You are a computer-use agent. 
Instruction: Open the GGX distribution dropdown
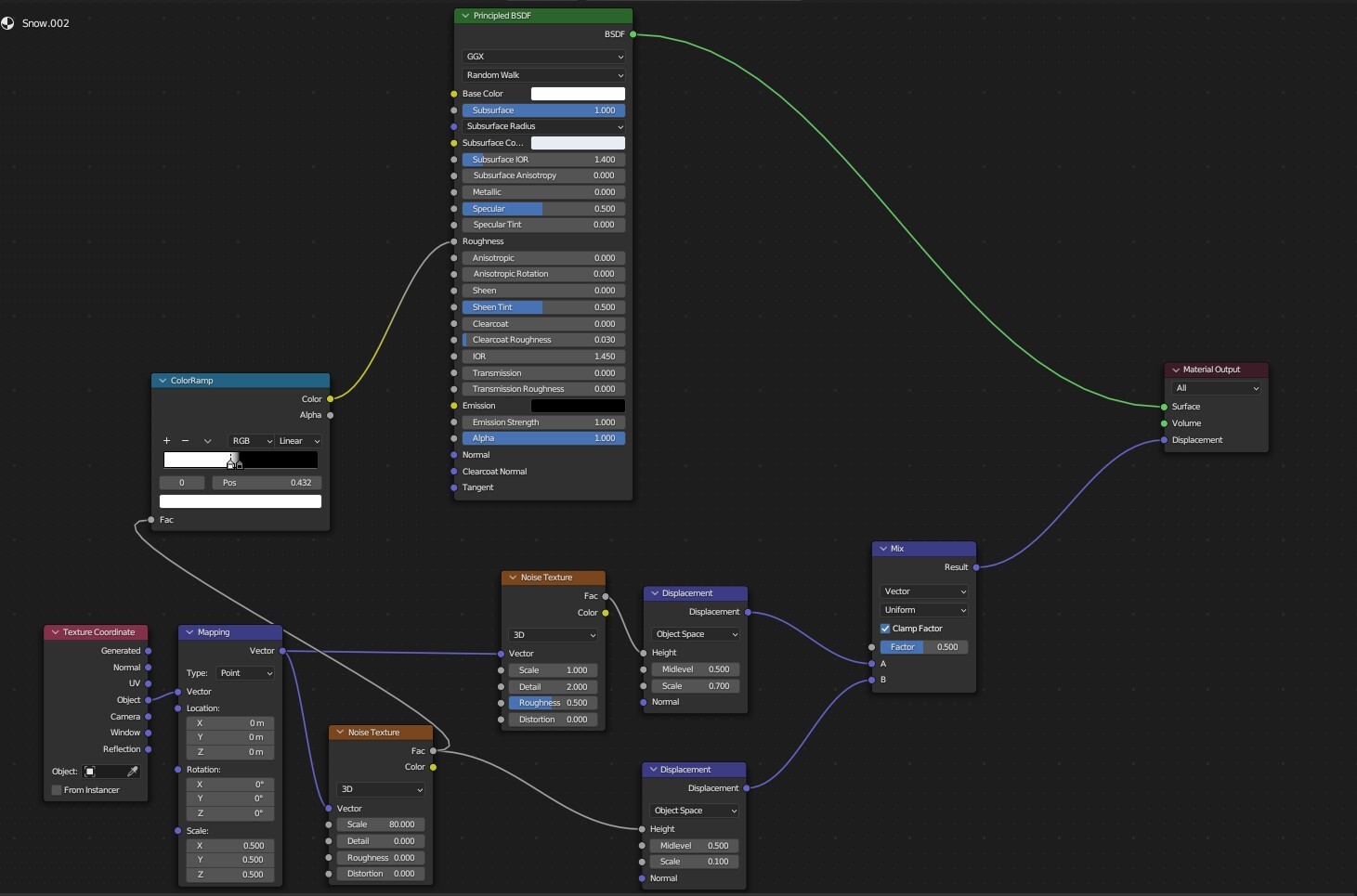click(x=543, y=57)
